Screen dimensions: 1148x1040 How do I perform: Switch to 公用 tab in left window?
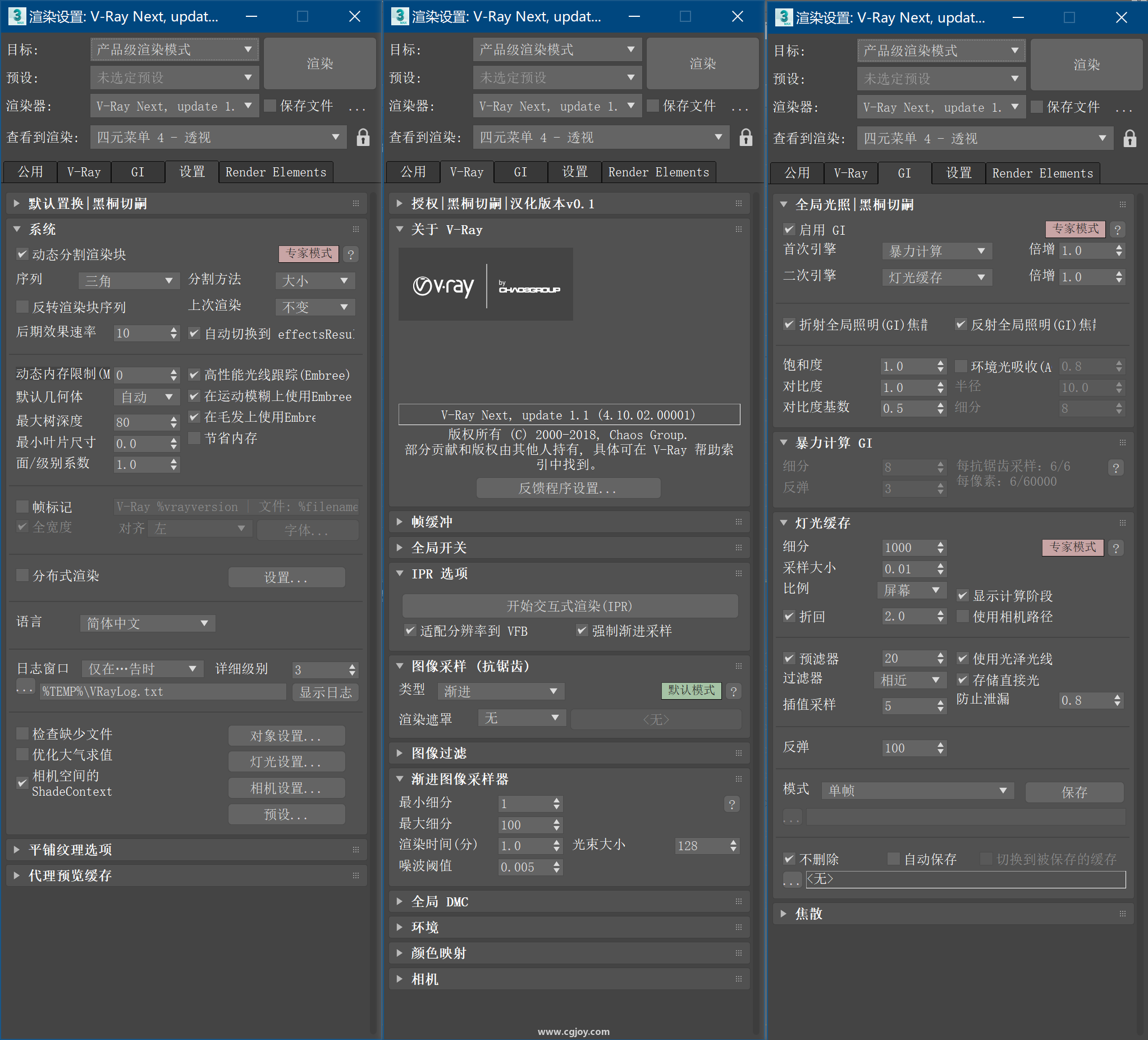30,172
